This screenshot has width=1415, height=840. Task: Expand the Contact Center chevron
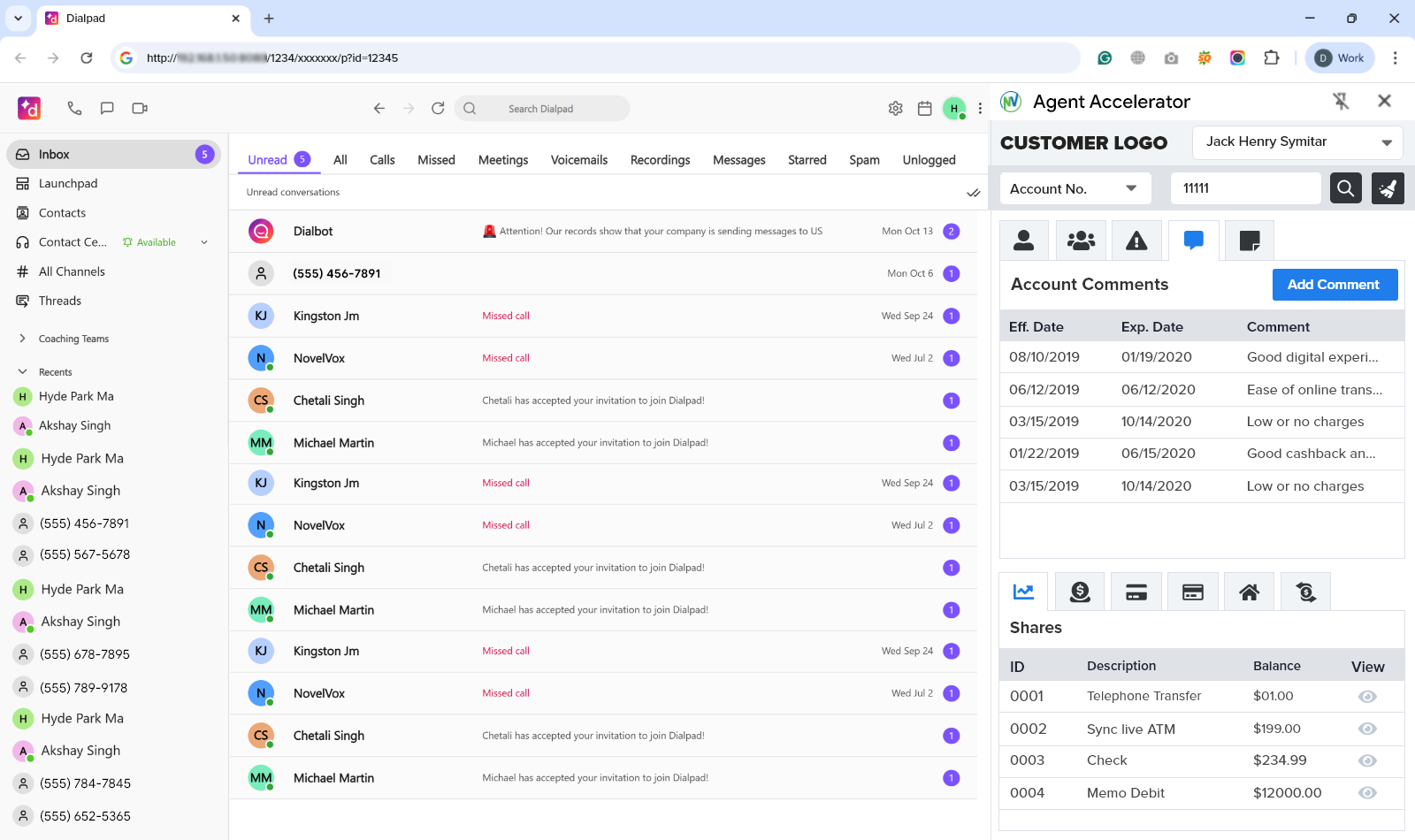(204, 242)
